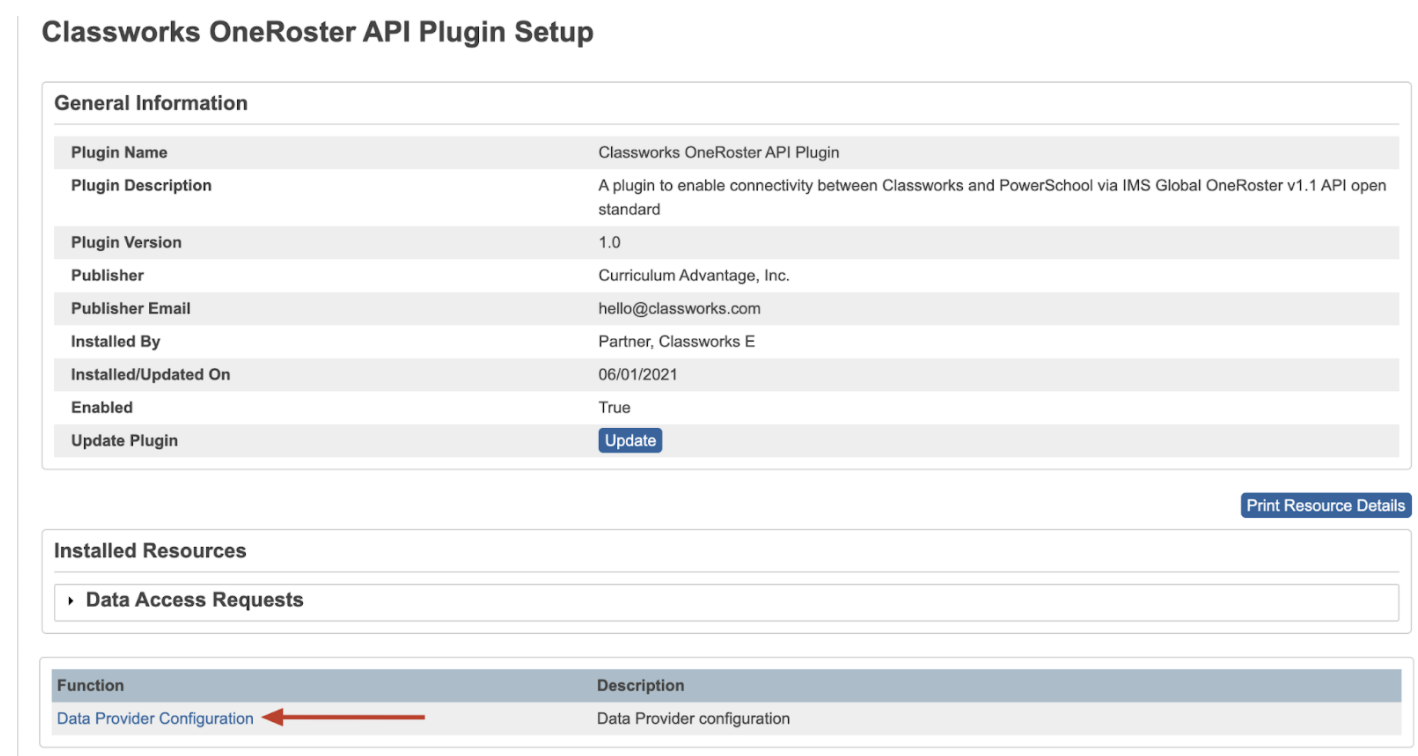The height and width of the screenshot is (756, 1418).
Task: Click the 'Installed By' label
Action: coord(115,341)
